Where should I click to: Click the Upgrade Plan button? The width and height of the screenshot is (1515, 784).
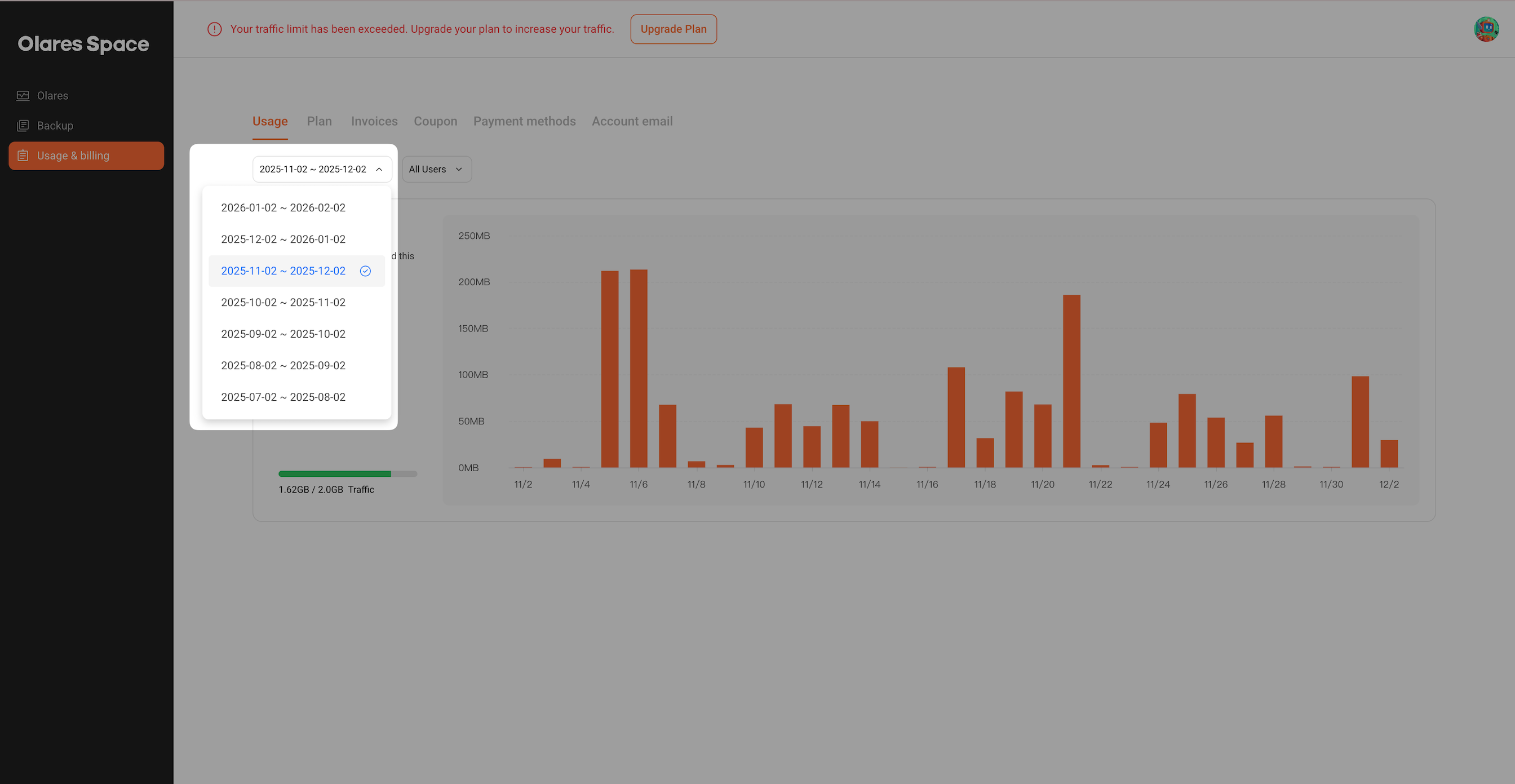(674, 29)
